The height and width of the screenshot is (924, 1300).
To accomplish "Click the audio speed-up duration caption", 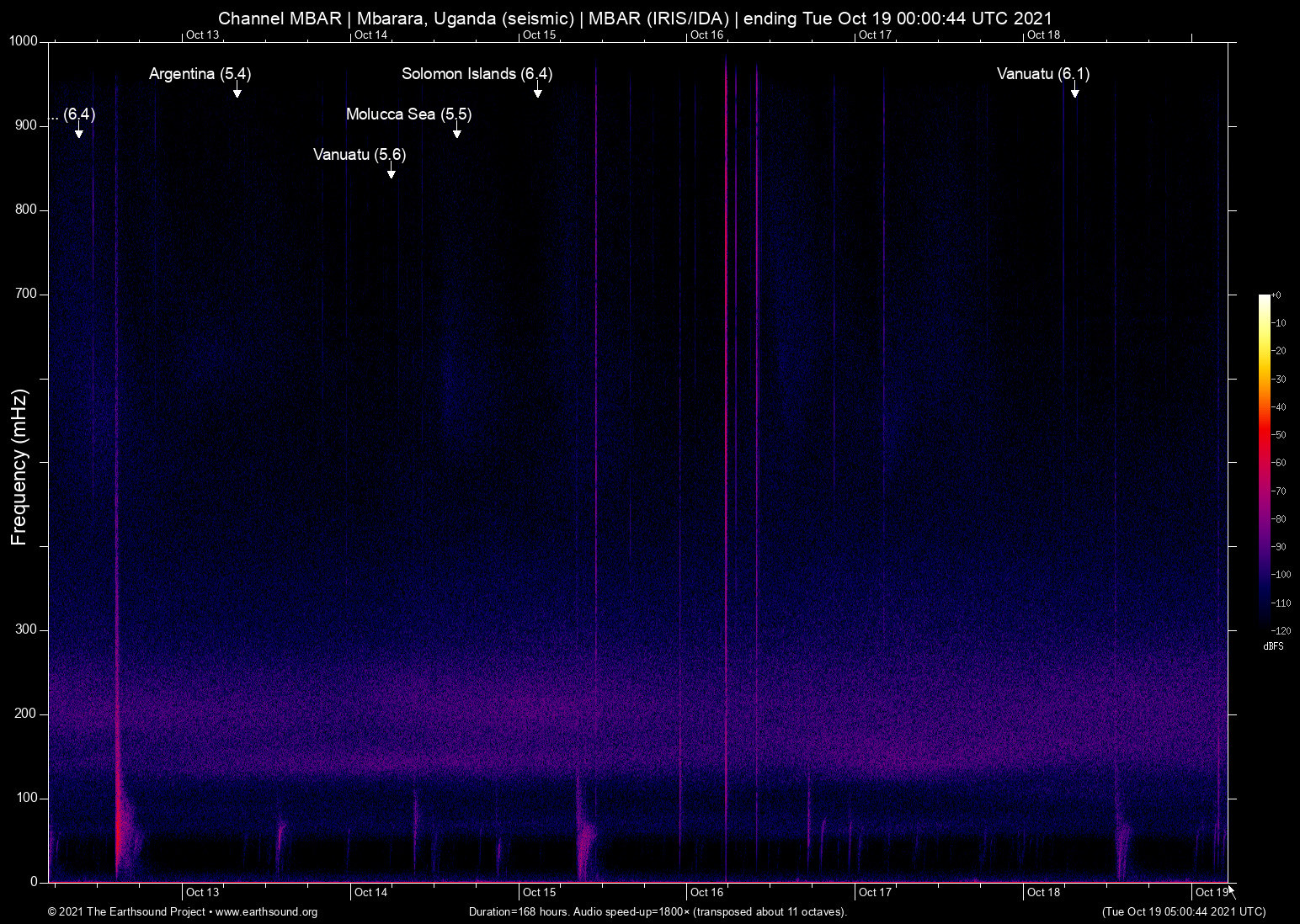I will pyautogui.click(x=657, y=912).
